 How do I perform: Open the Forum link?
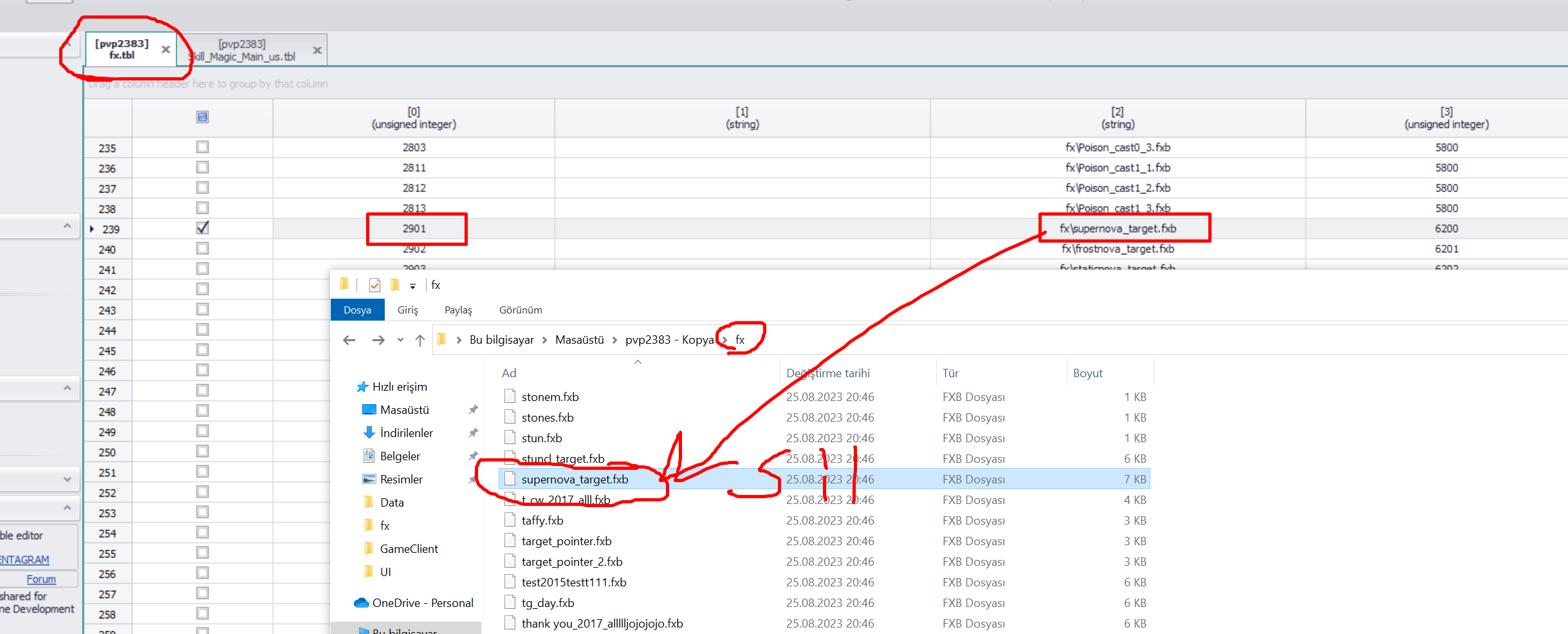tap(41, 579)
